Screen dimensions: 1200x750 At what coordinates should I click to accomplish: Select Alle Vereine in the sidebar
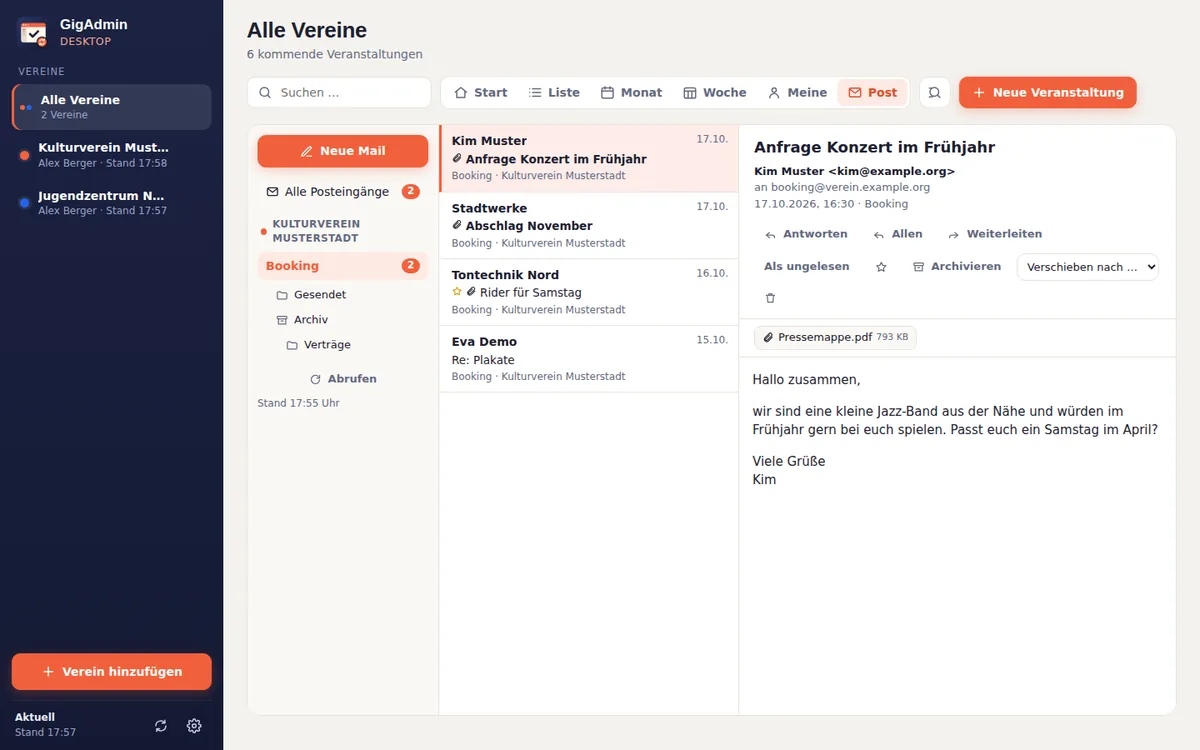(x=112, y=107)
